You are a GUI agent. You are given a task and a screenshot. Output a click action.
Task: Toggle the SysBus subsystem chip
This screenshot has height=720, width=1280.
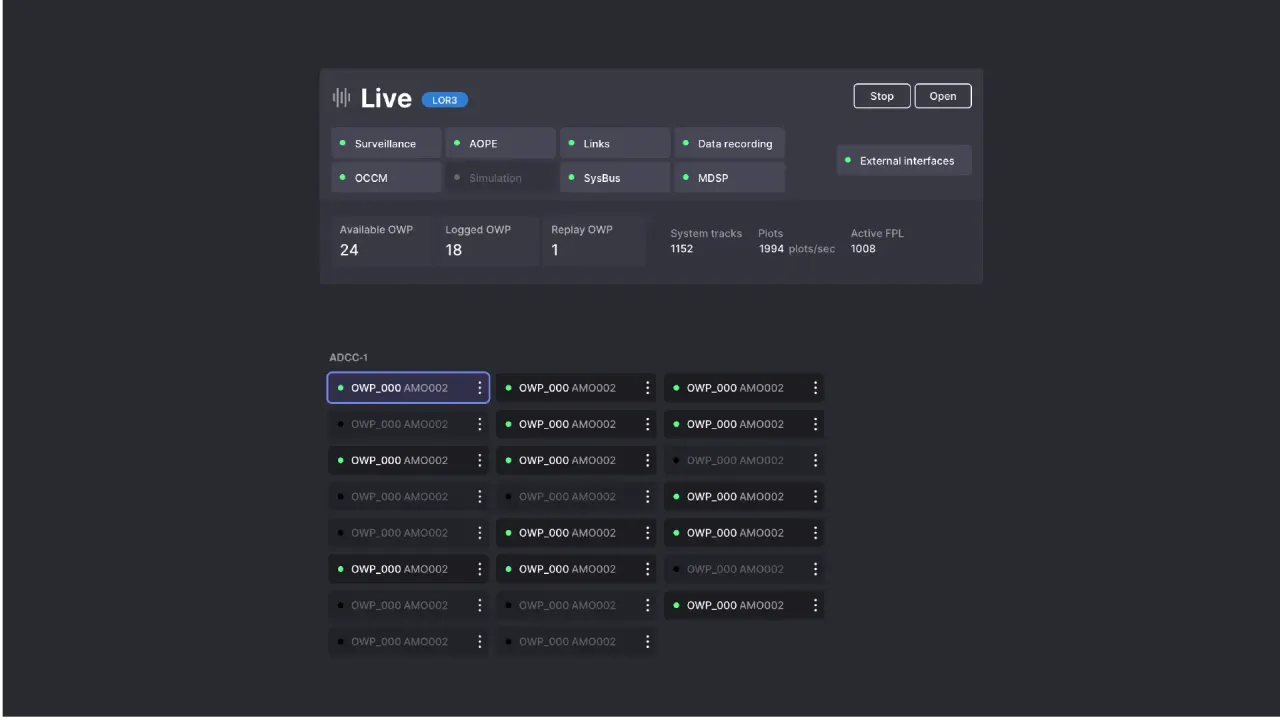coord(614,178)
